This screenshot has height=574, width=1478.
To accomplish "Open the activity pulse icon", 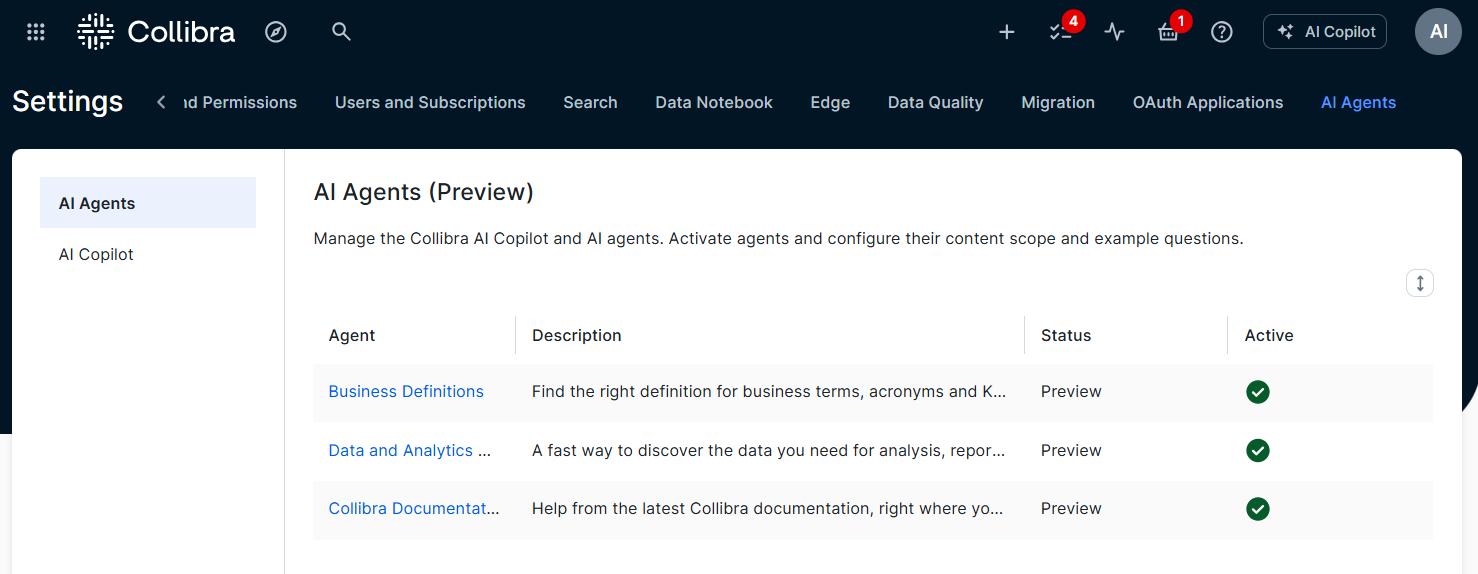I will 1114,32.
